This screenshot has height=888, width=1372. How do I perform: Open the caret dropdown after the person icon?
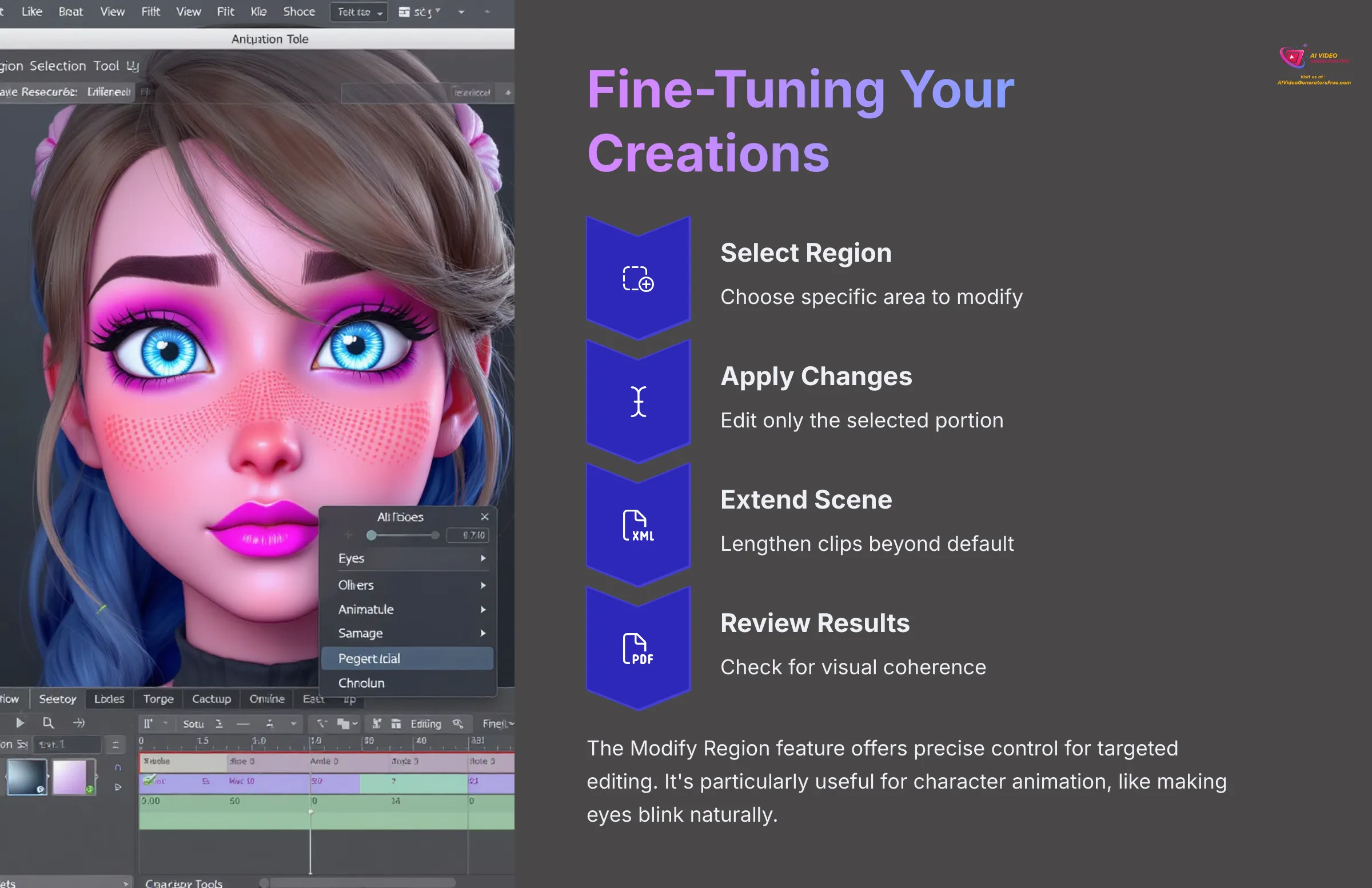pyautogui.click(x=293, y=724)
